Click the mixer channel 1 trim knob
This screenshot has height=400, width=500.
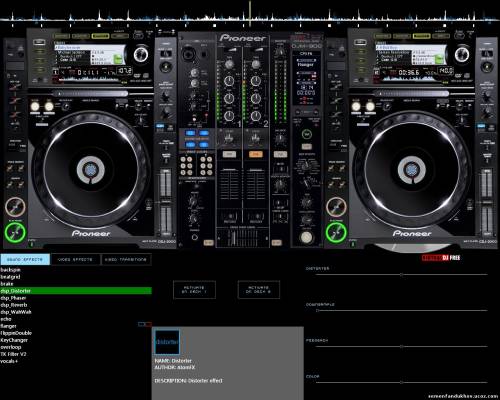click(229, 64)
